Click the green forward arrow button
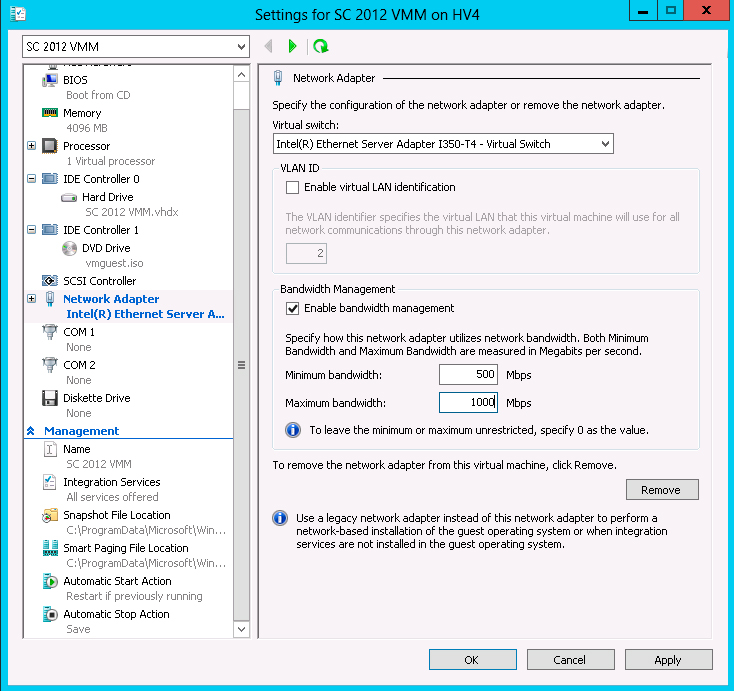The width and height of the screenshot is (734, 691). (293, 46)
